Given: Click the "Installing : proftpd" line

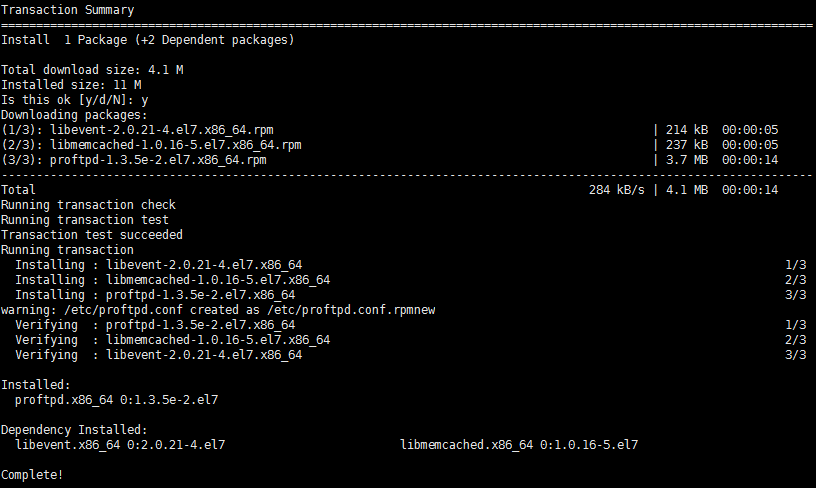Looking at the screenshot, I should (155, 295).
